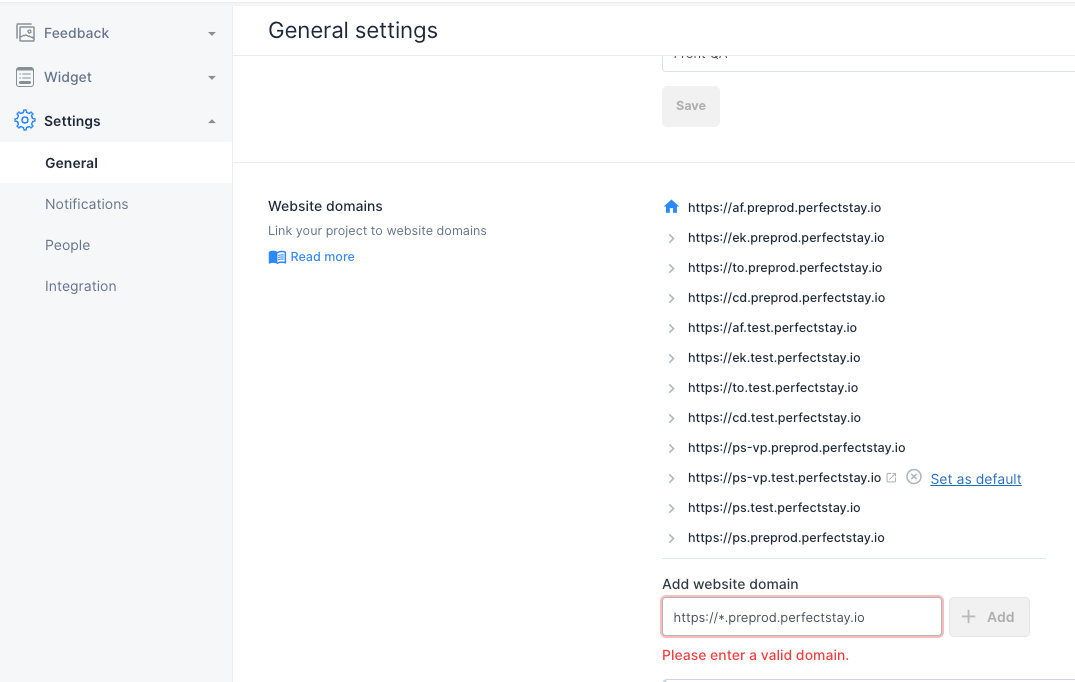Go to the People settings page
The height and width of the screenshot is (682, 1075).
(68, 245)
